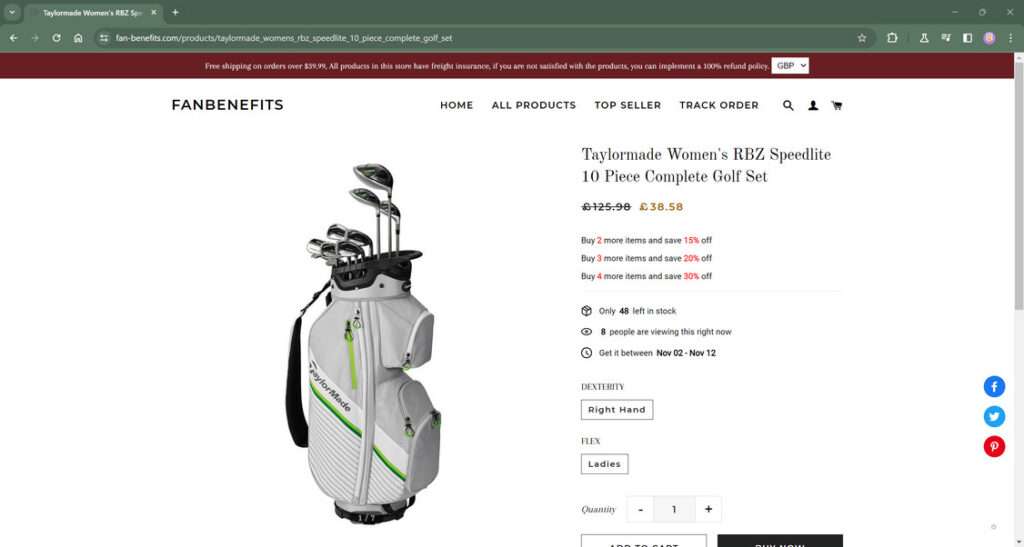View the shopping cart icon
Image resolution: width=1024 pixels, height=547 pixels.
click(x=837, y=105)
